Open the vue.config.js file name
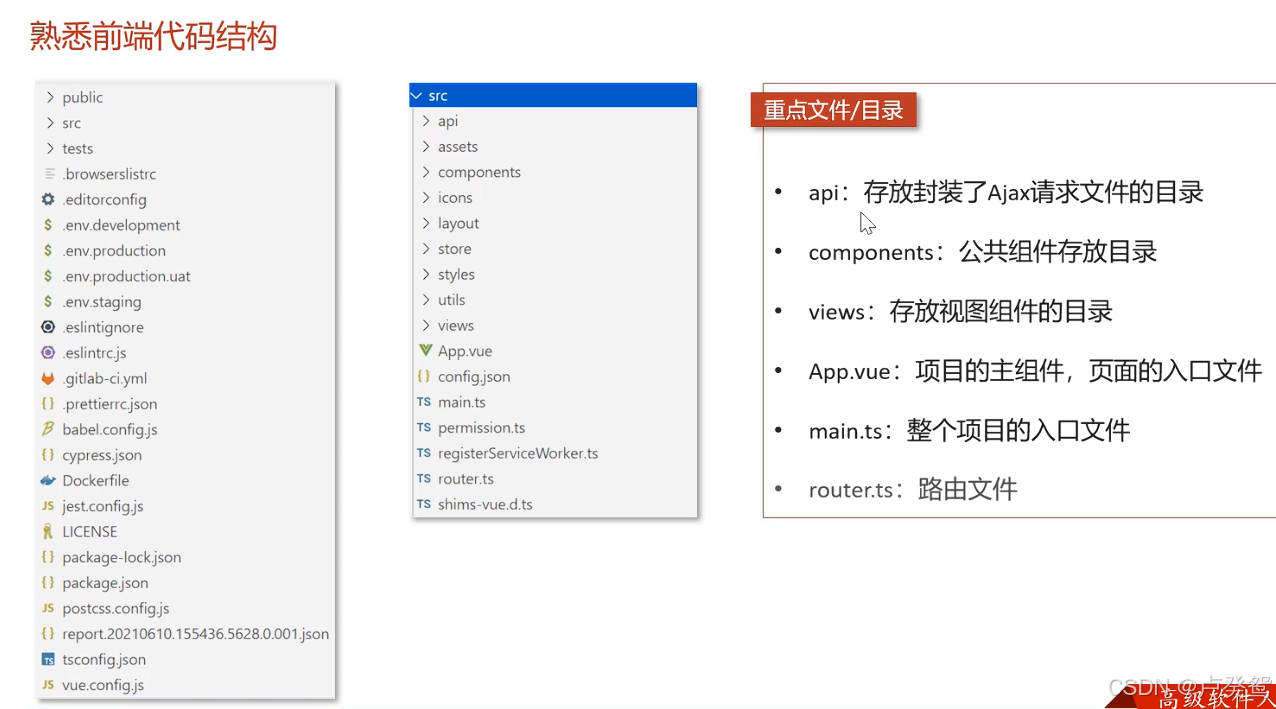This screenshot has width=1276, height=709. [103, 685]
